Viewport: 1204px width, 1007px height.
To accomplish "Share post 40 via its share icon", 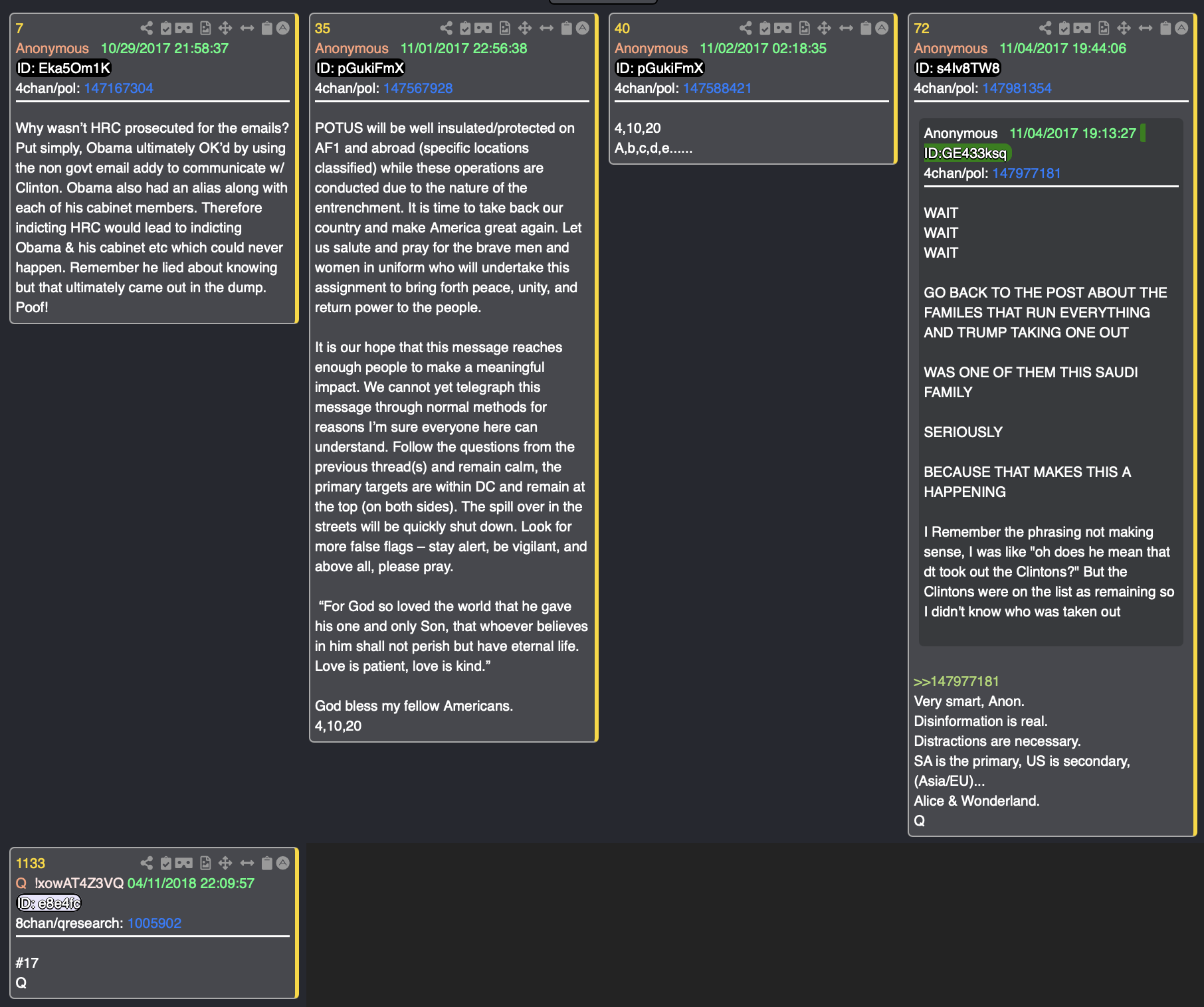I will (x=746, y=28).
